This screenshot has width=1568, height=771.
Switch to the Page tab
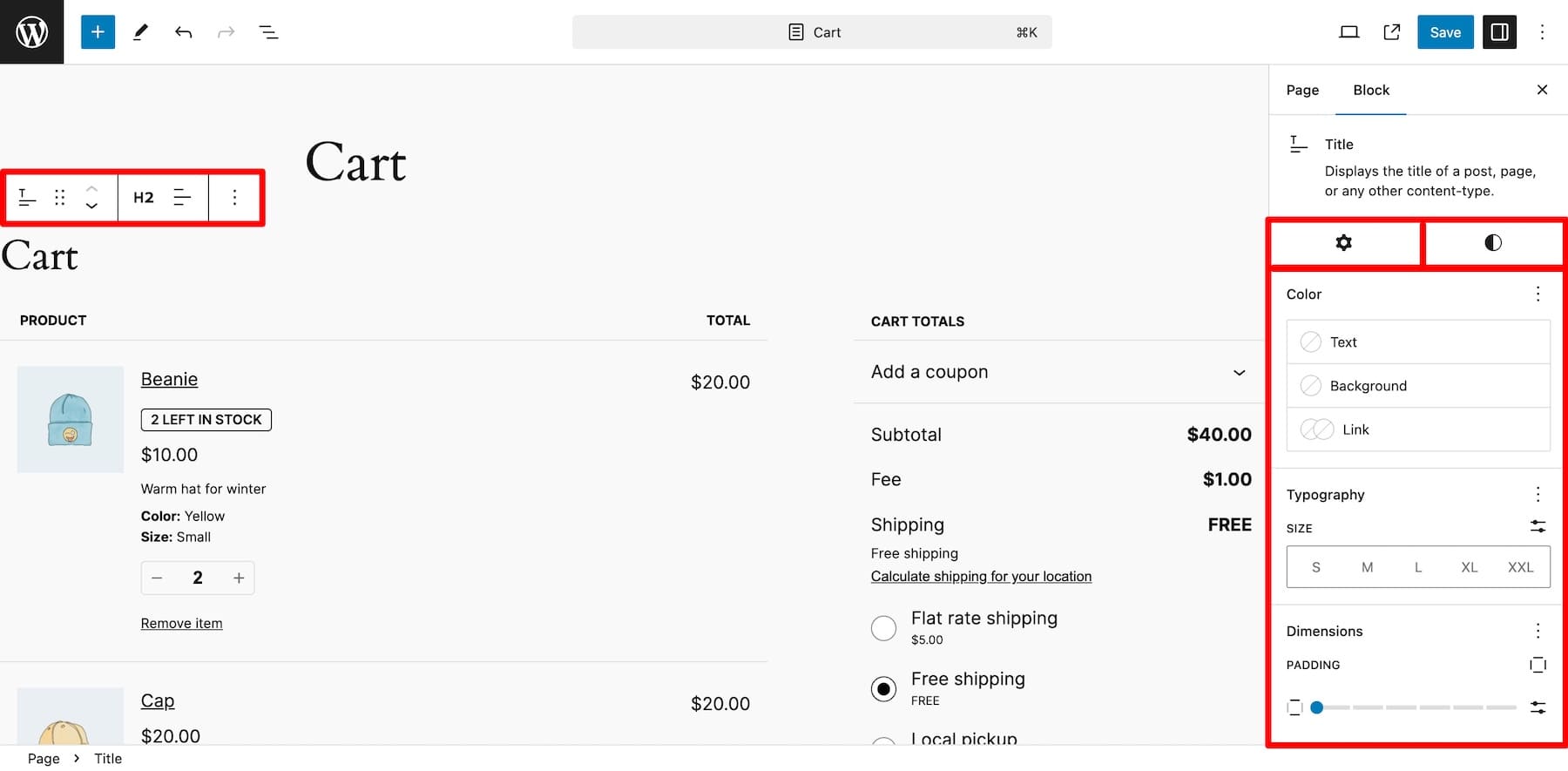pos(1302,90)
